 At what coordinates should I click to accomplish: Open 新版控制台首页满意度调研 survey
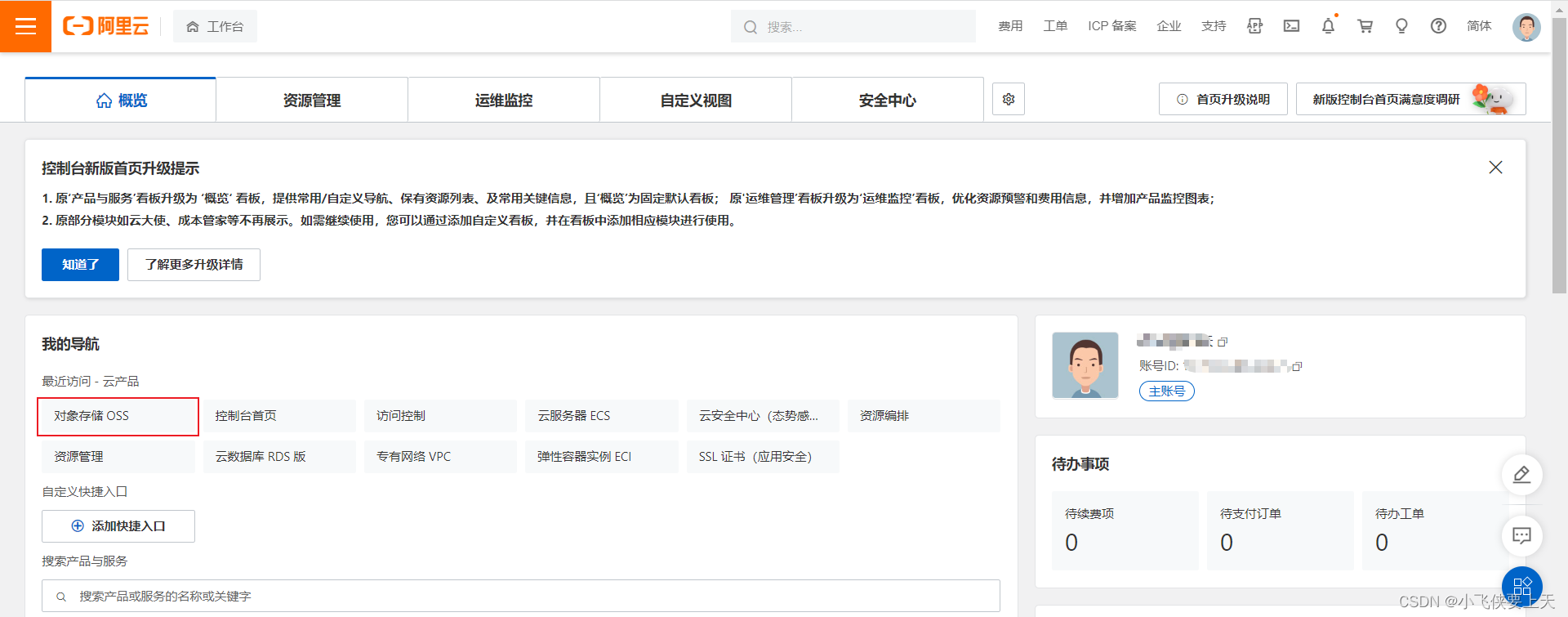coord(1410,99)
